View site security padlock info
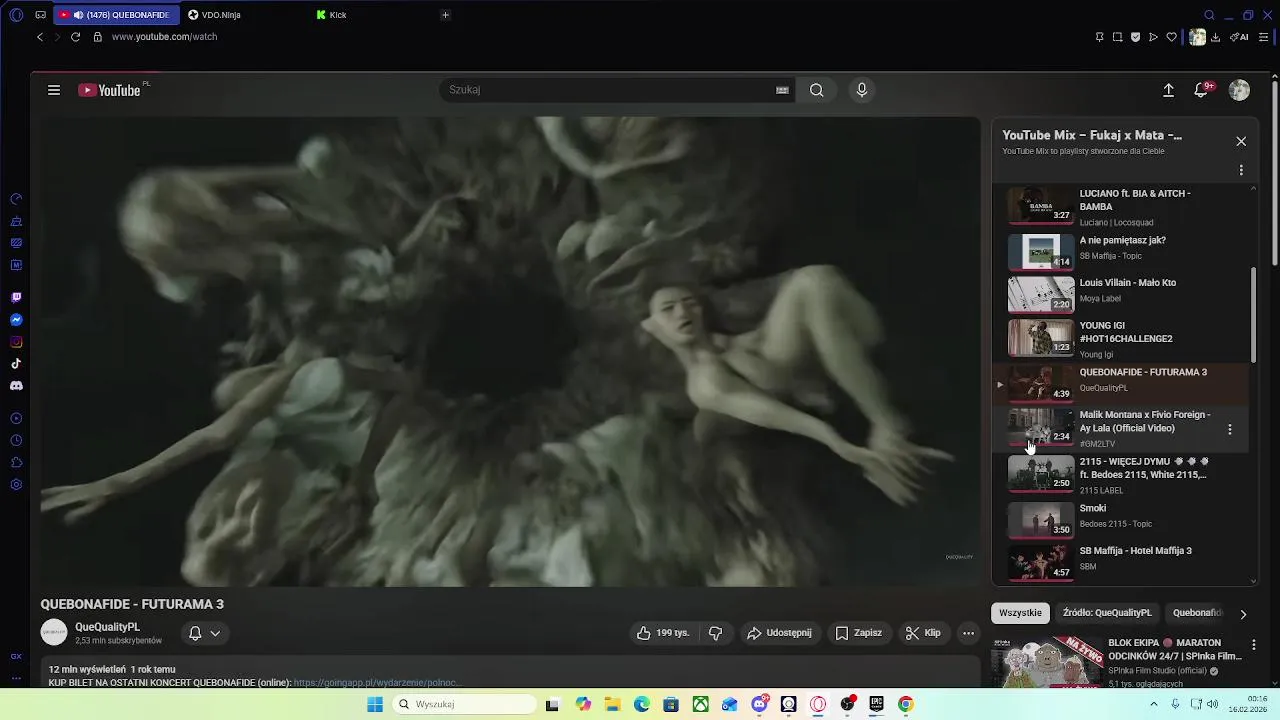Image resolution: width=1280 pixels, height=720 pixels. coord(97,37)
